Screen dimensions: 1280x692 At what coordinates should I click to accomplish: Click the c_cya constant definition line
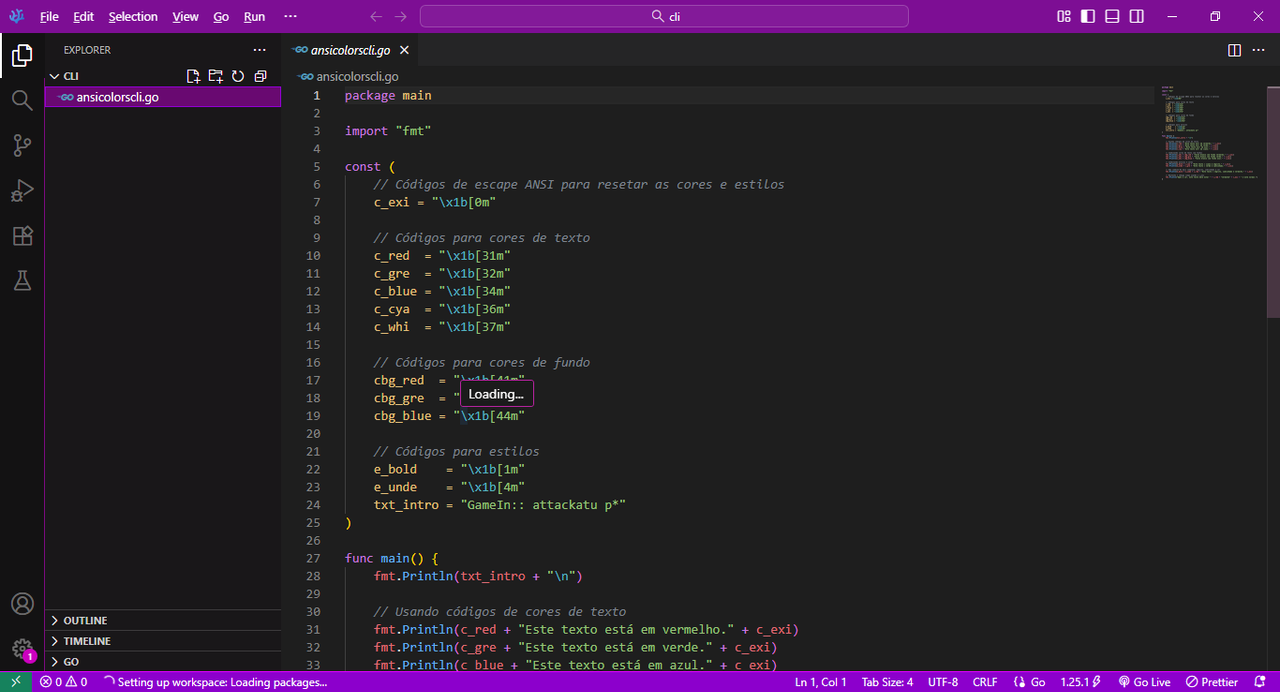[442, 309]
